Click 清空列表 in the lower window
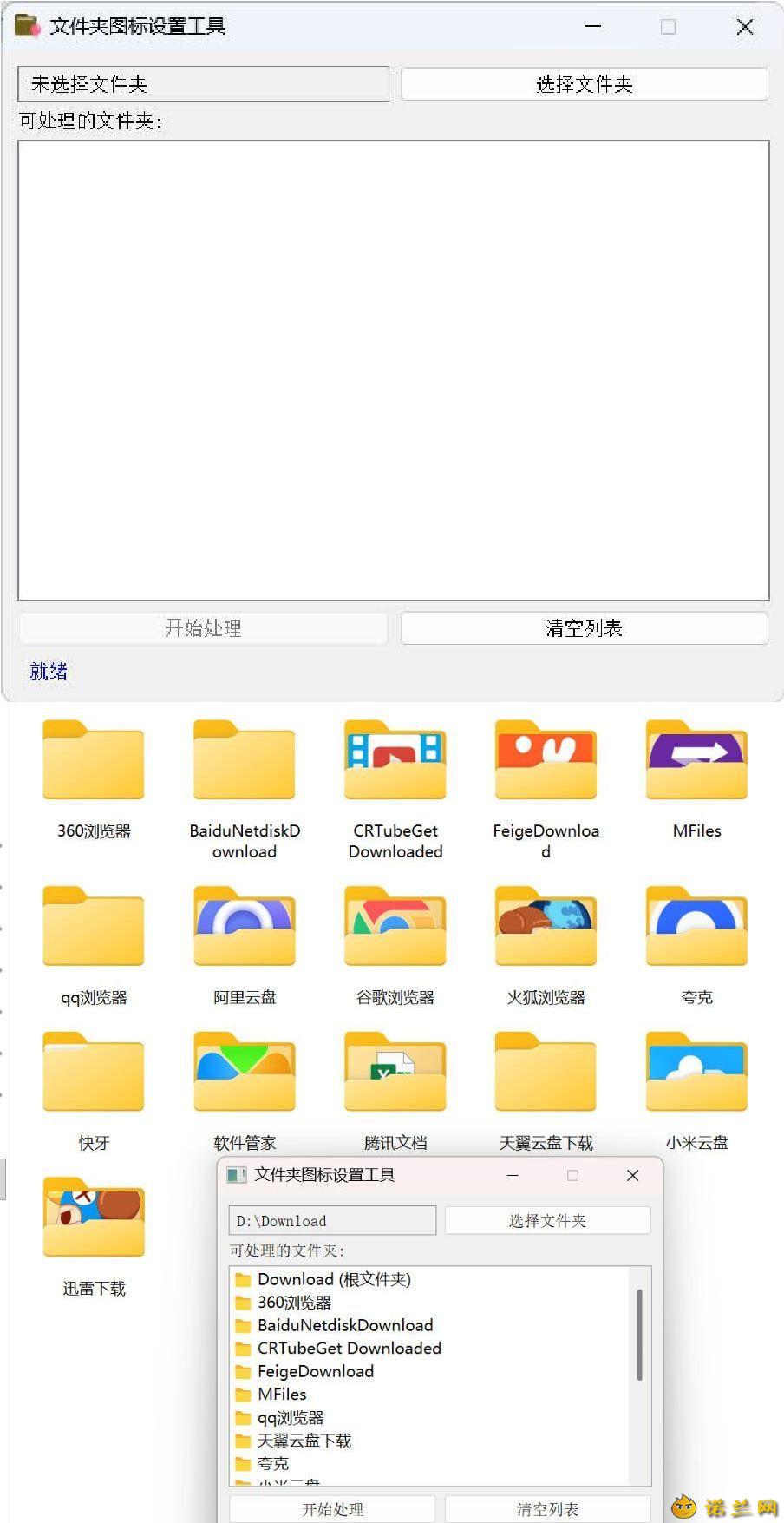Image resolution: width=784 pixels, height=1523 pixels. tap(547, 1509)
